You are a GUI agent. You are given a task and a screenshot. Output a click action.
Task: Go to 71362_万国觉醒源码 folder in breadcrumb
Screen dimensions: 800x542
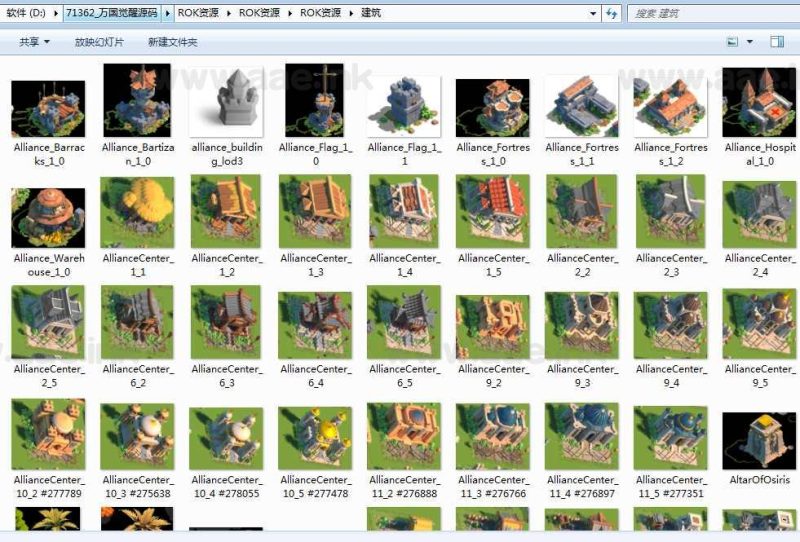coord(109,14)
